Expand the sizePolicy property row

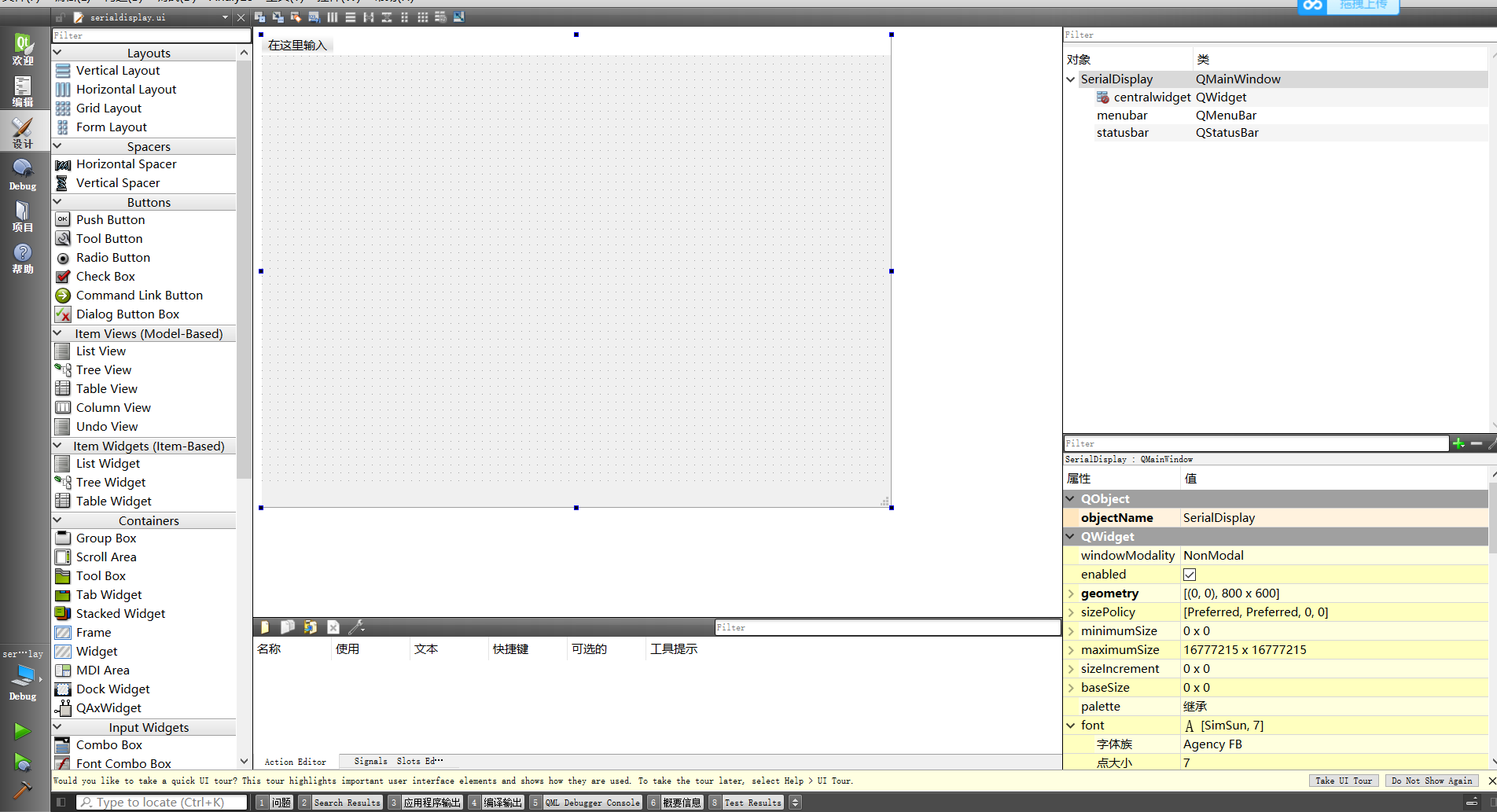click(1071, 612)
